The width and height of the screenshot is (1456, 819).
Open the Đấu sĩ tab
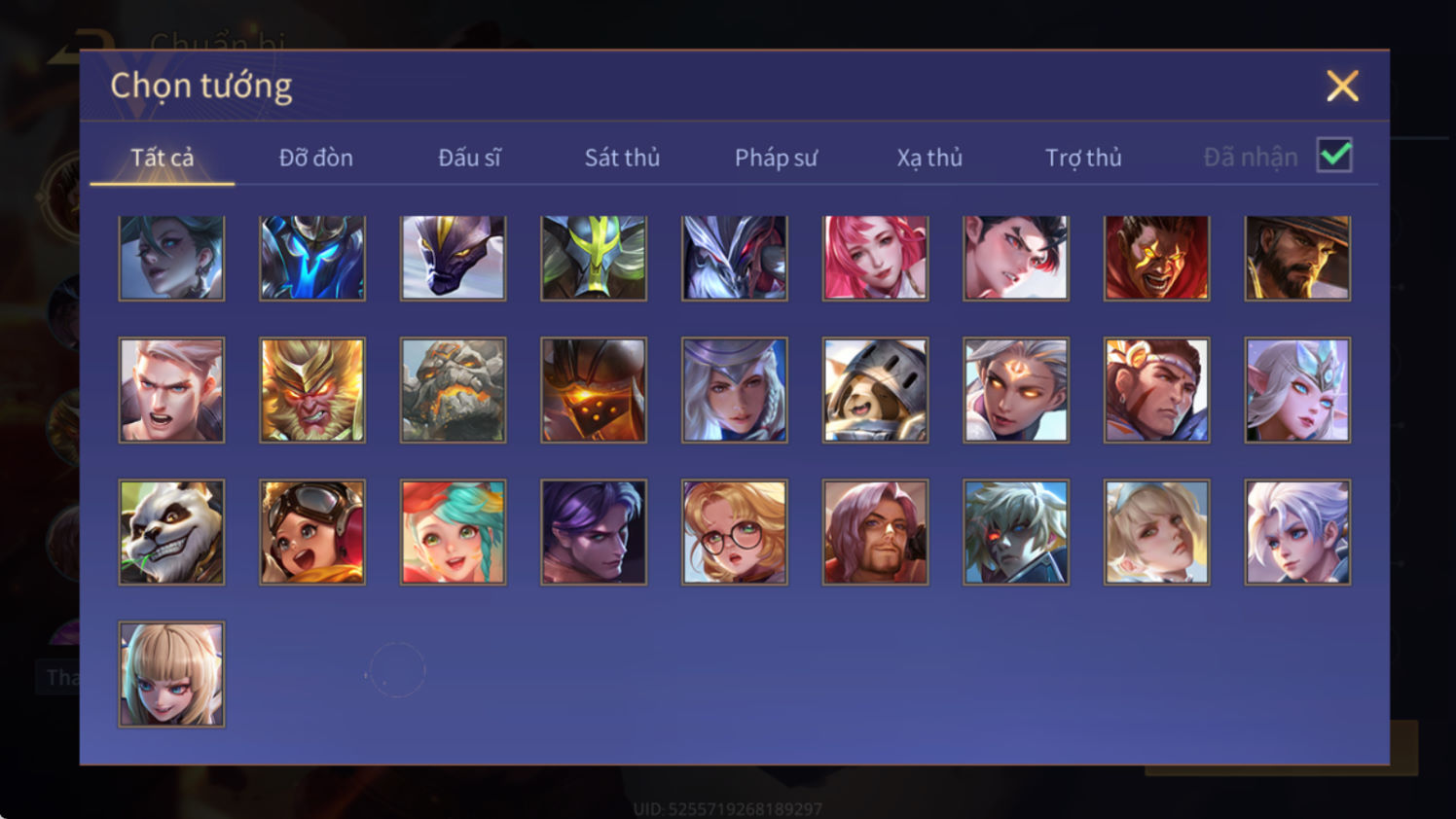pos(469,158)
